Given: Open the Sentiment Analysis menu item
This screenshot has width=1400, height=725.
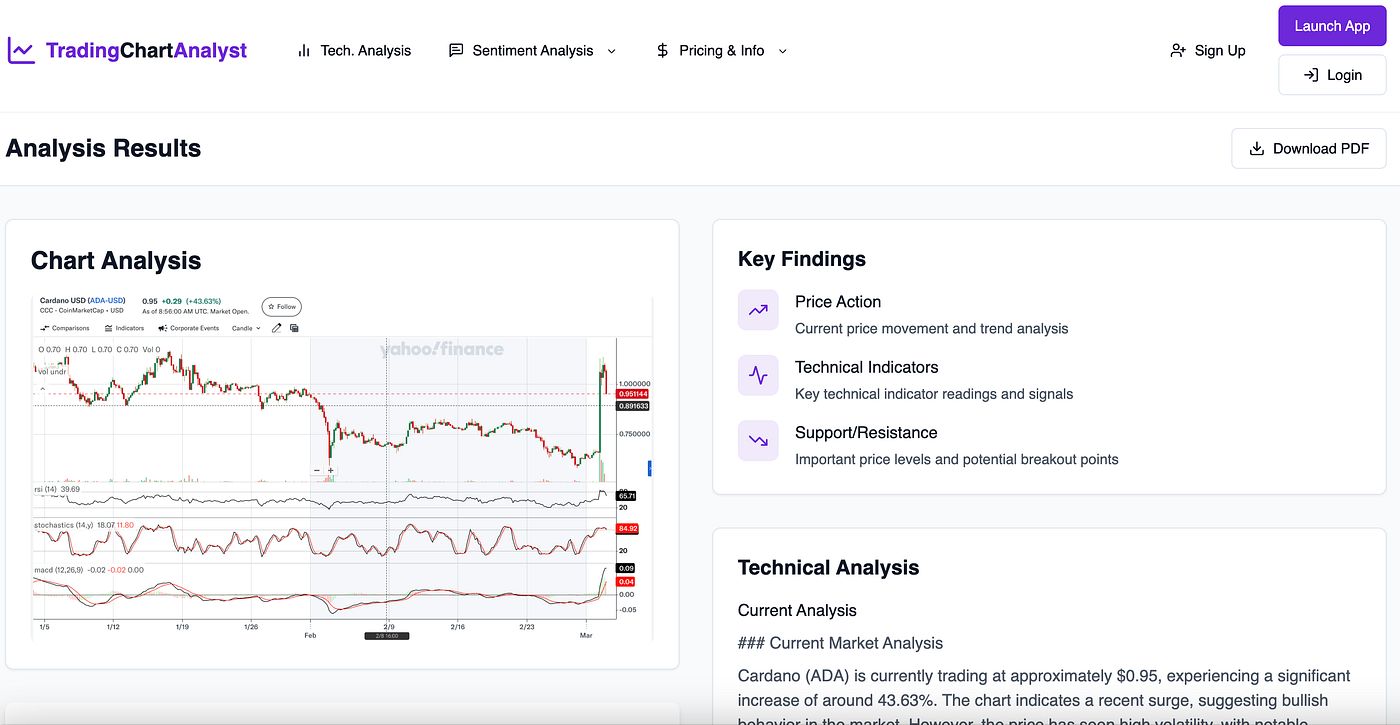Looking at the screenshot, I should coord(532,50).
